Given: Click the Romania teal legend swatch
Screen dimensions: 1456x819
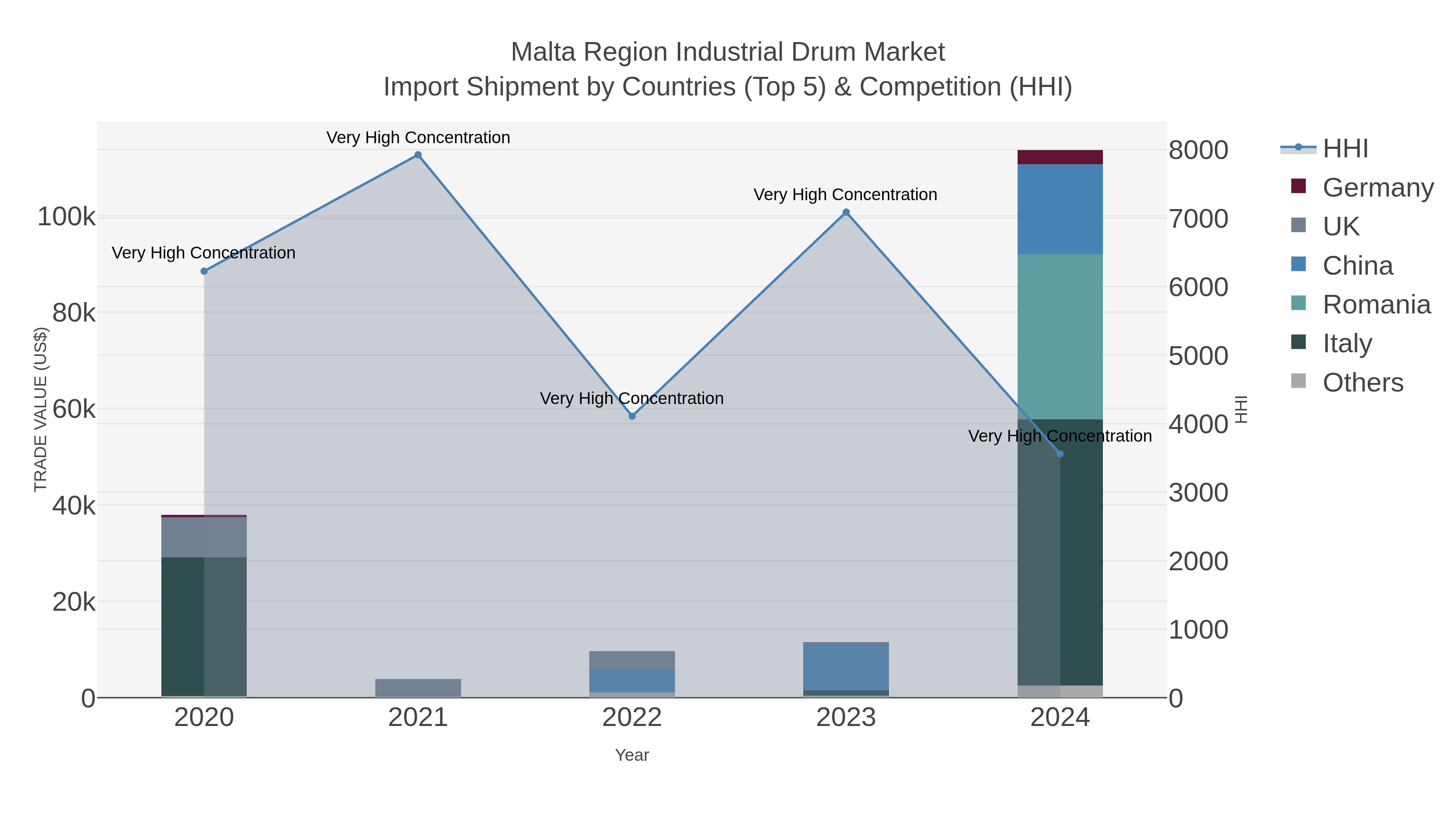Looking at the screenshot, I should [x=1299, y=303].
